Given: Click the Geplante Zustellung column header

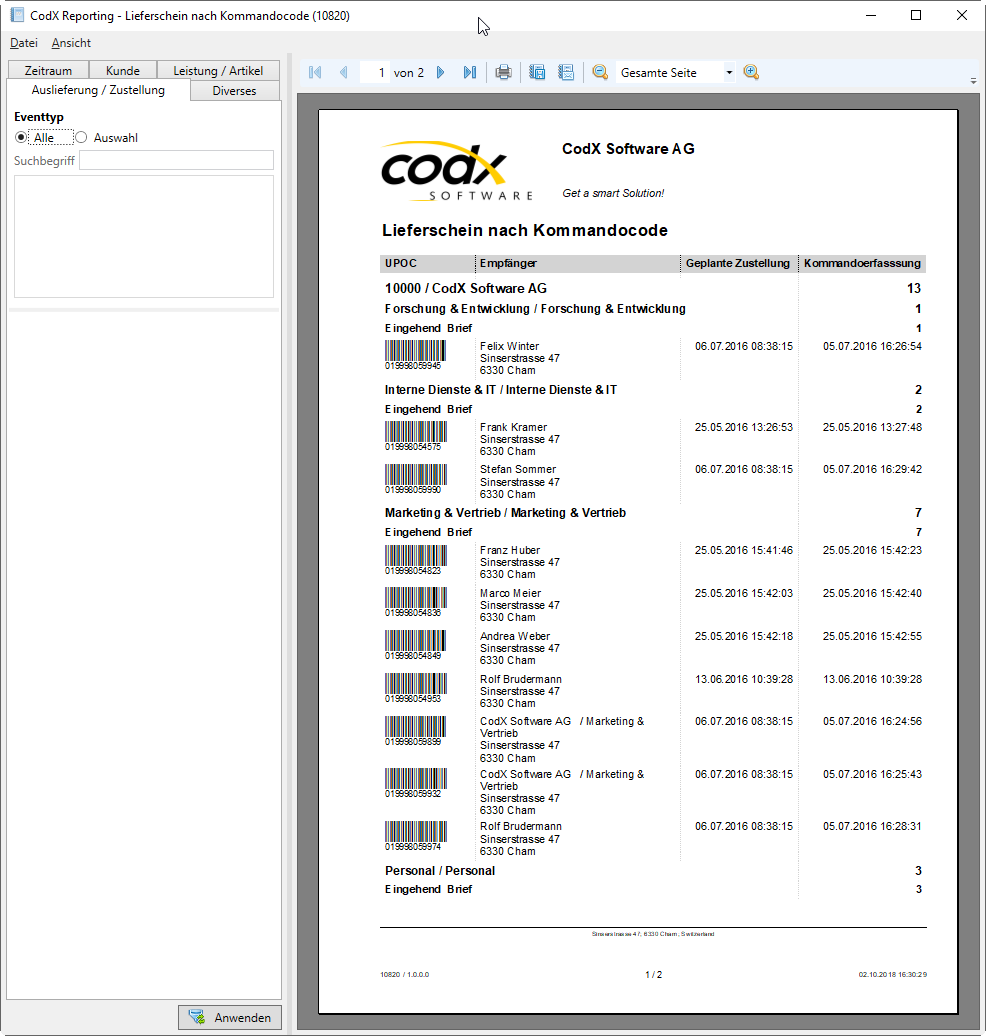Looking at the screenshot, I should click(738, 263).
